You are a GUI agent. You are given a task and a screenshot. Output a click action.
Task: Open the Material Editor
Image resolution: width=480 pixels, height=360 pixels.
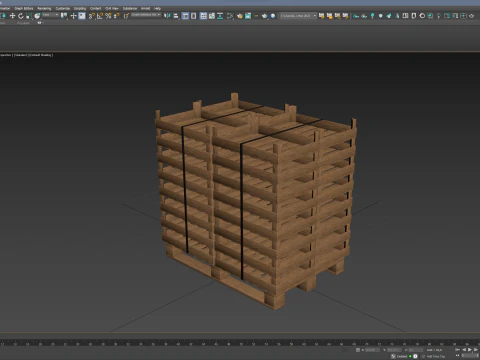230,16
